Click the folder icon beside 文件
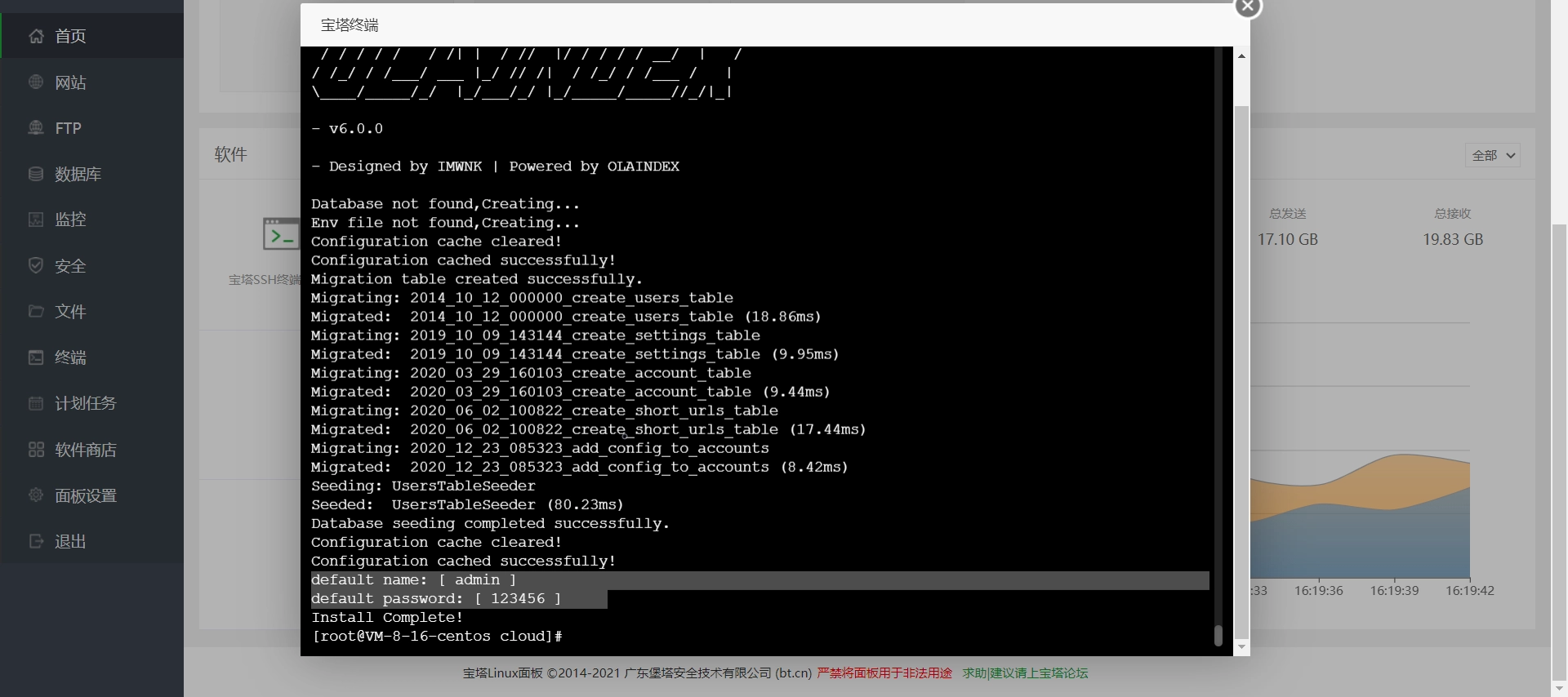 (36, 311)
